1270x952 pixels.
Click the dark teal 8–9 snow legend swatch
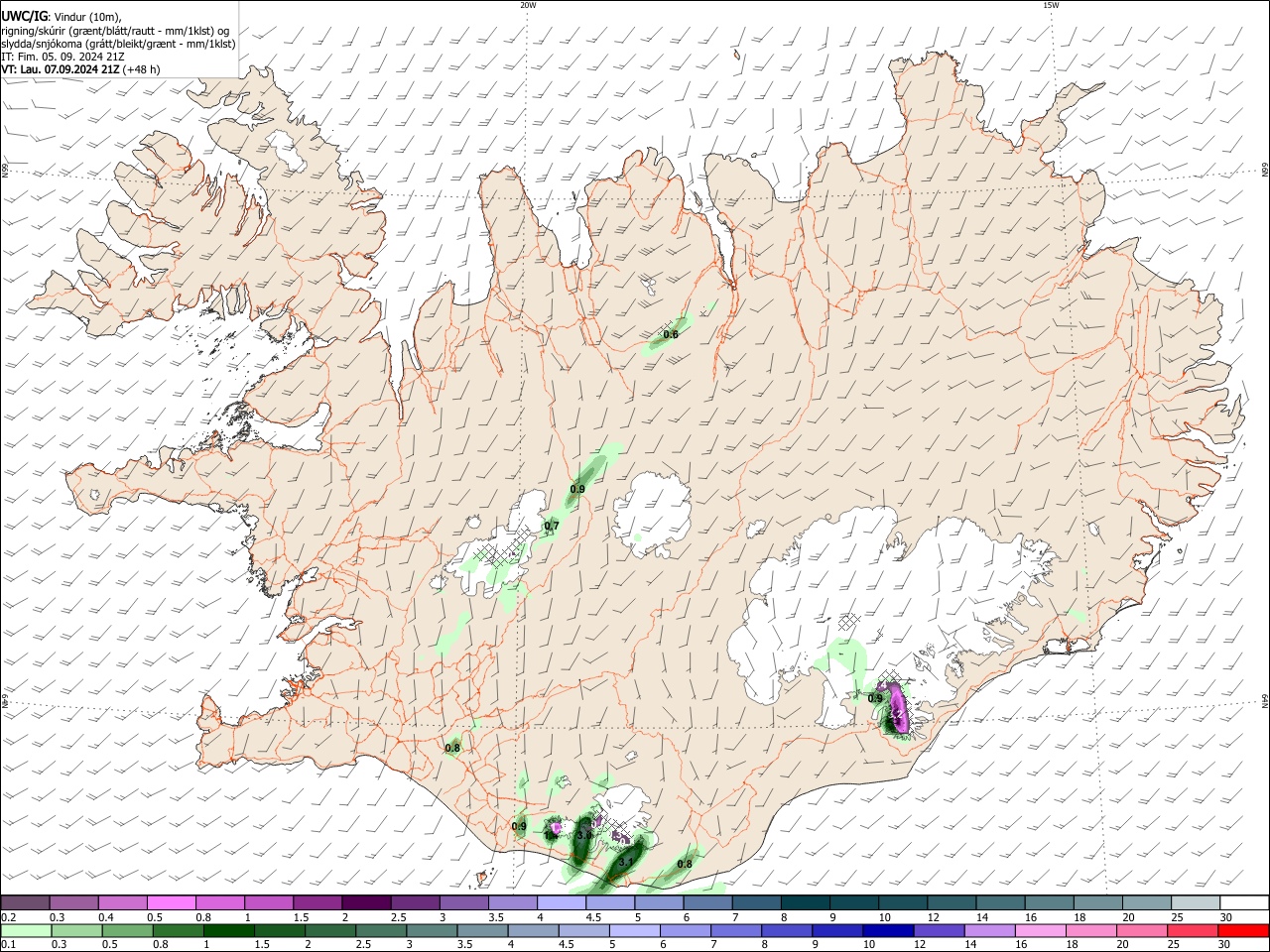point(804,902)
